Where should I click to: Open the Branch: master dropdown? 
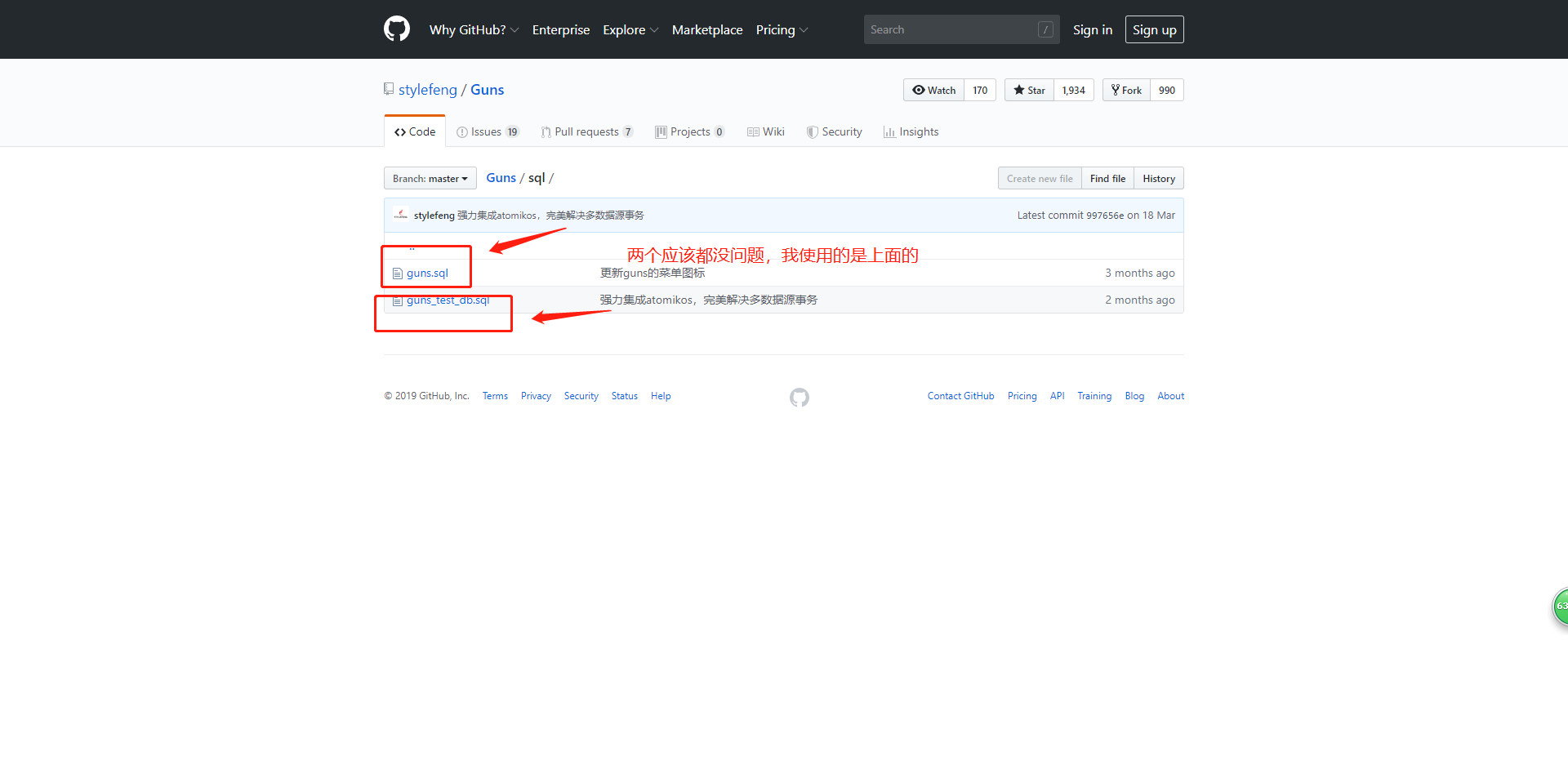tap(430, 178)
